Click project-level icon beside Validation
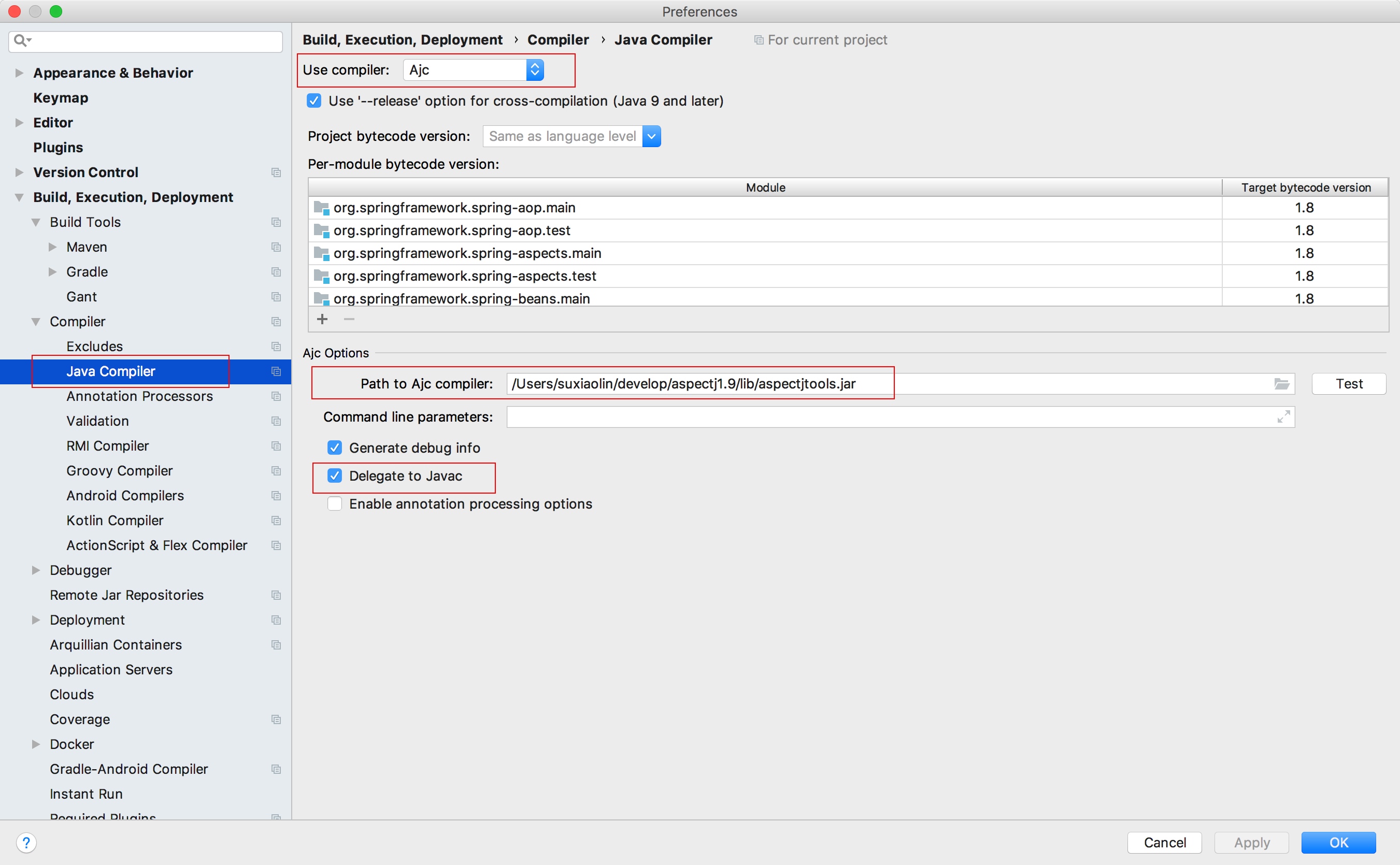The height and width of the screenshot is (865, 1400). (276, 421)
